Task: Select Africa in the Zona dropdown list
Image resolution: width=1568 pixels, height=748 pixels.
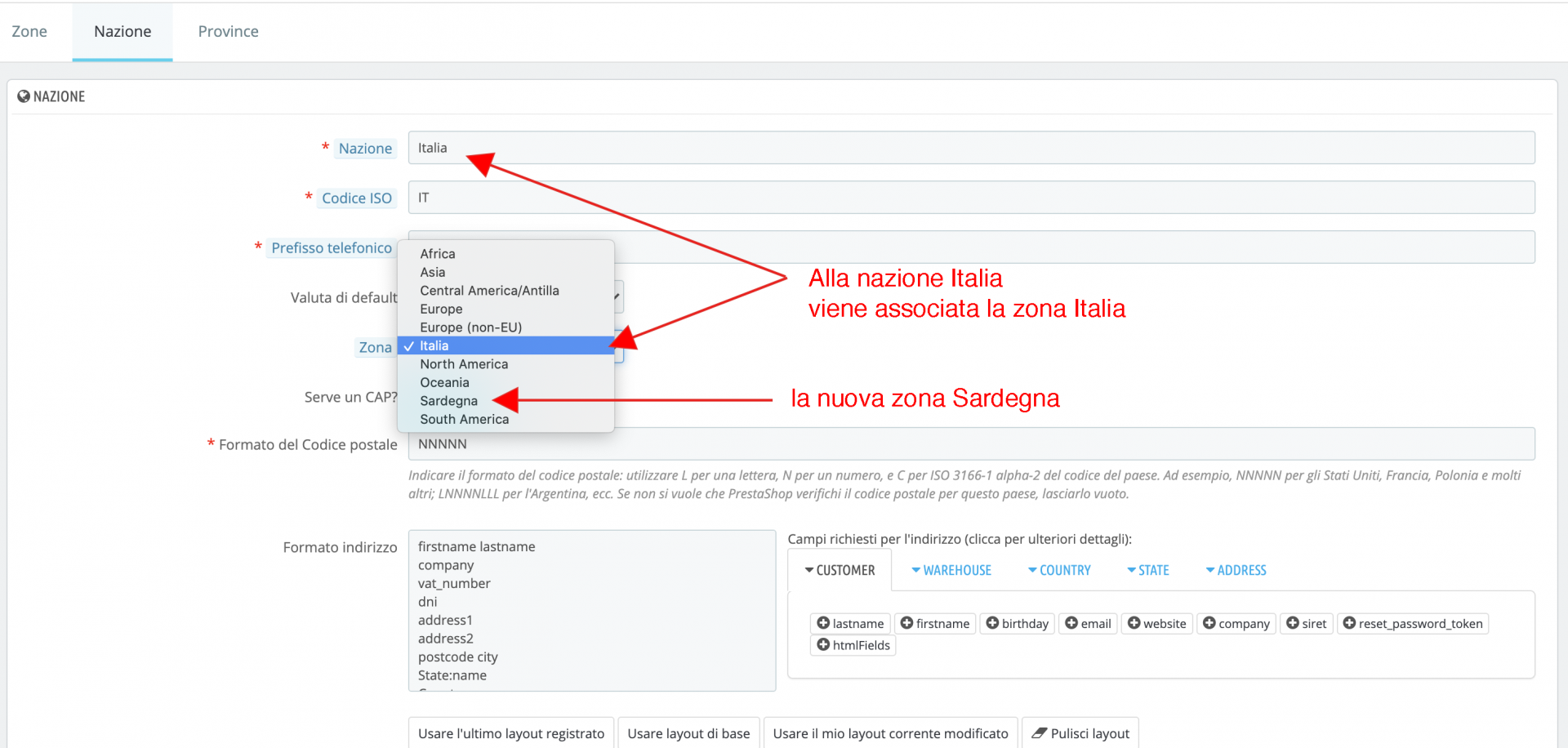Action: click(506, 254)
